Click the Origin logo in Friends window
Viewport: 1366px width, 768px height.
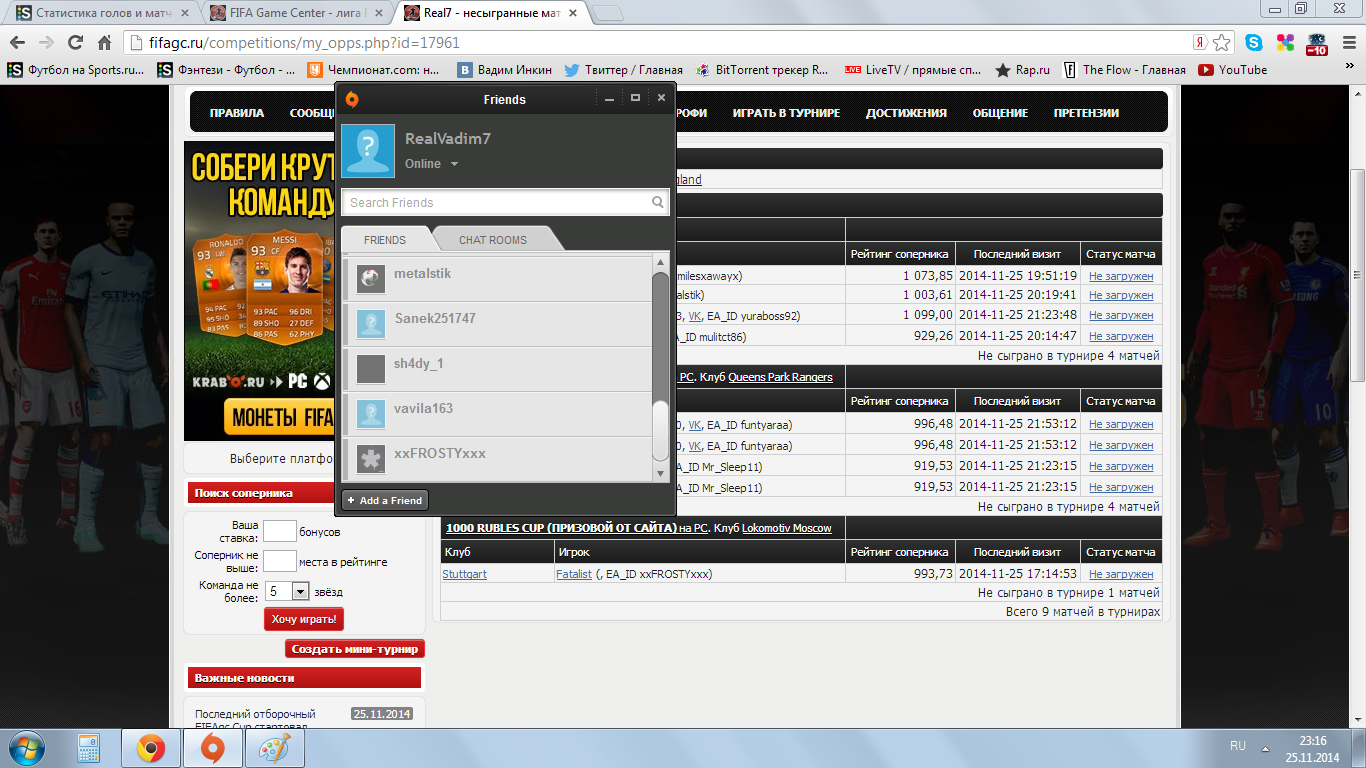(x=352, y=98)
